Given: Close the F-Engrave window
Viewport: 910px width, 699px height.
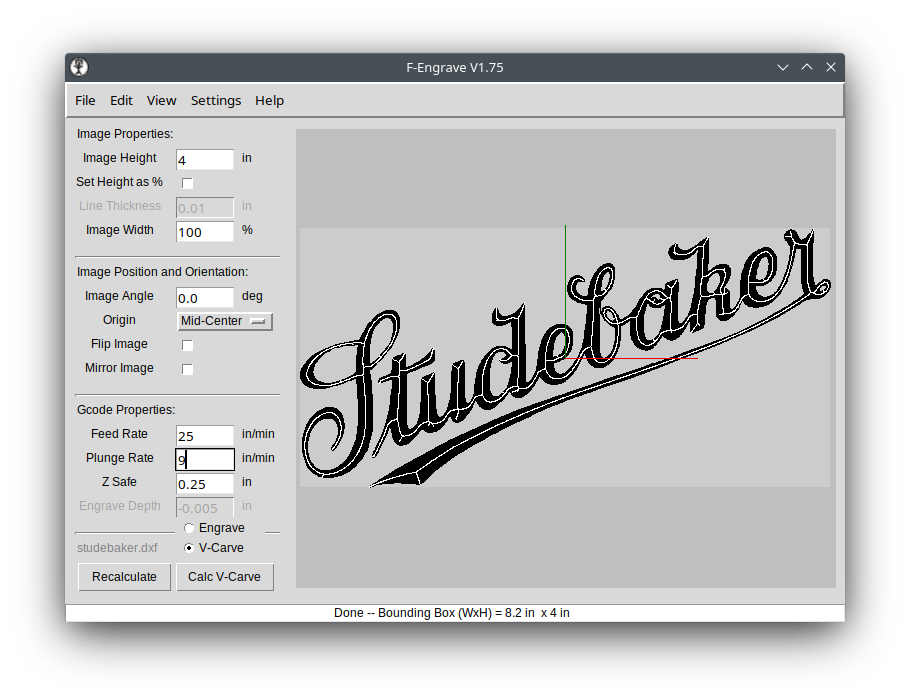Looking at the screenshot, I should pyautogui.click(x=831, y=67).
